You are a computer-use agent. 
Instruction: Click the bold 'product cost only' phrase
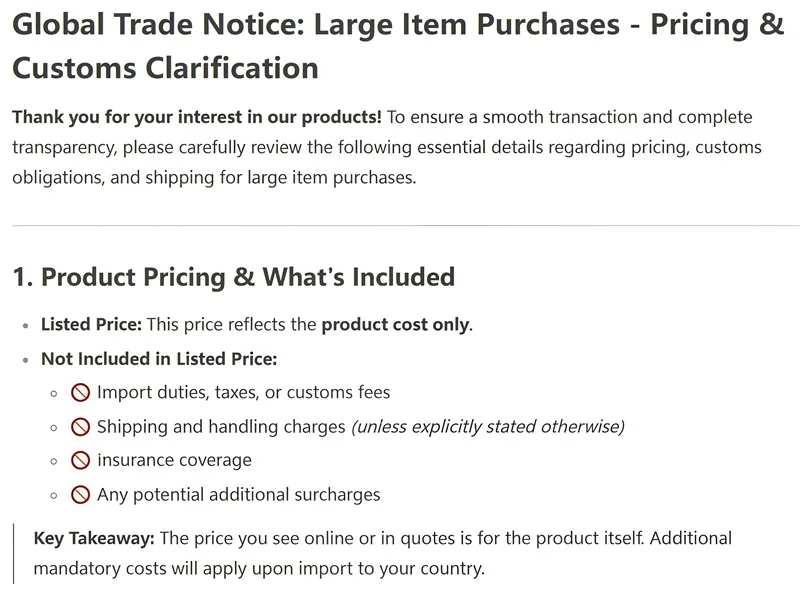point(394,325)
